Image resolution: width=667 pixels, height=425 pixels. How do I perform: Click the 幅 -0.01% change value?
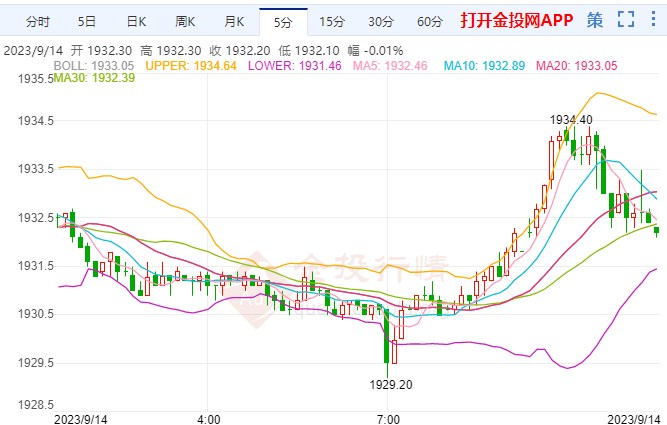pyautogui.click(x=375, y=51)
